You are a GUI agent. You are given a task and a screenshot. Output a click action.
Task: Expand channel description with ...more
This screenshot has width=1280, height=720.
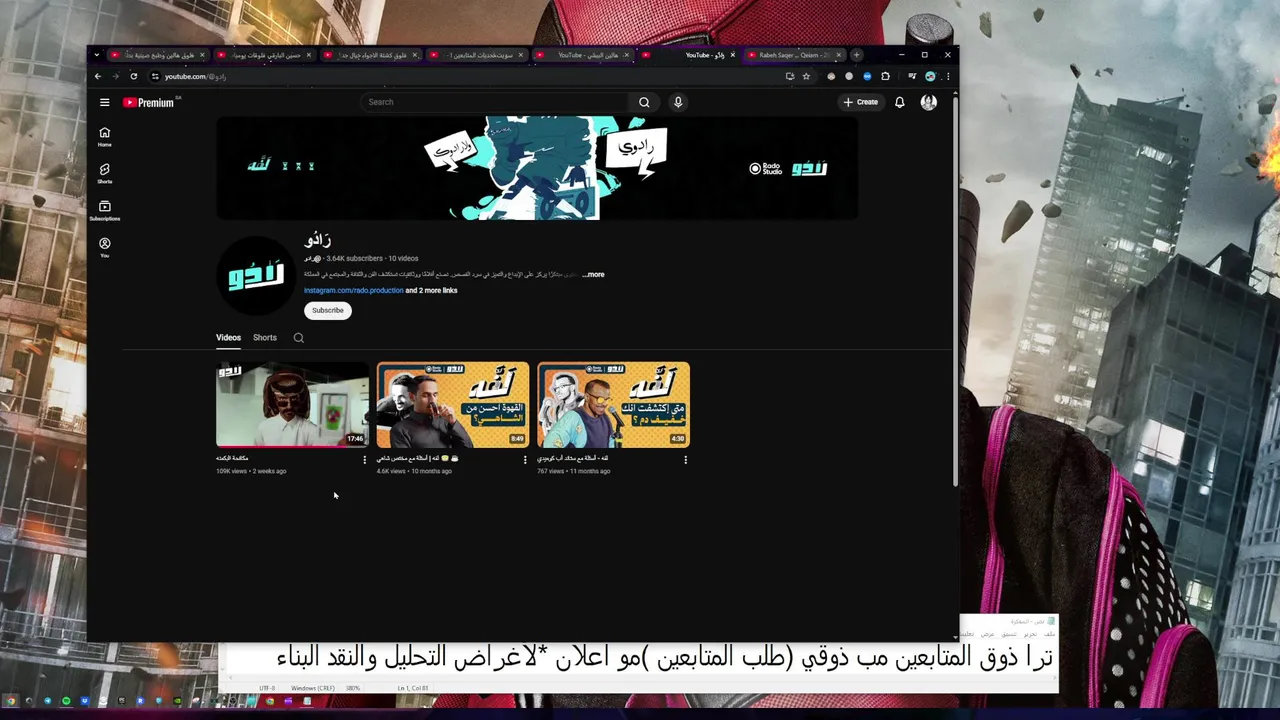[593, 274]
